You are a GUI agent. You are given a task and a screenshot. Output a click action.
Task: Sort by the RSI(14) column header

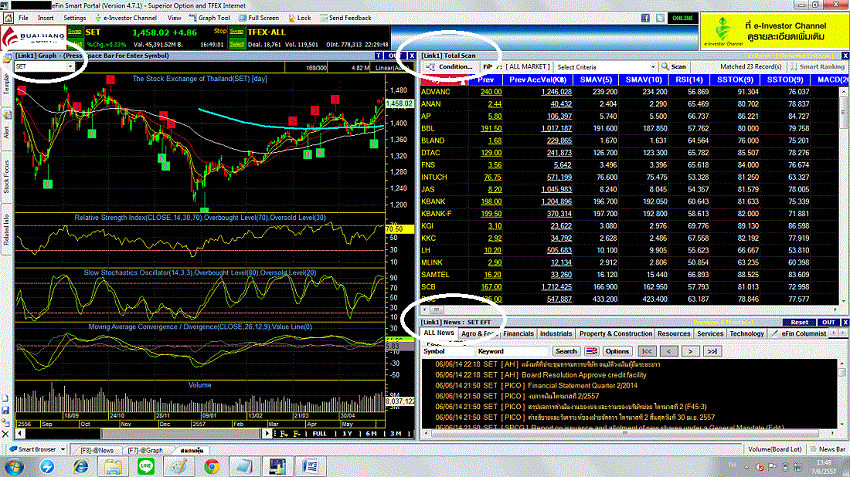[x=689, y=80]
